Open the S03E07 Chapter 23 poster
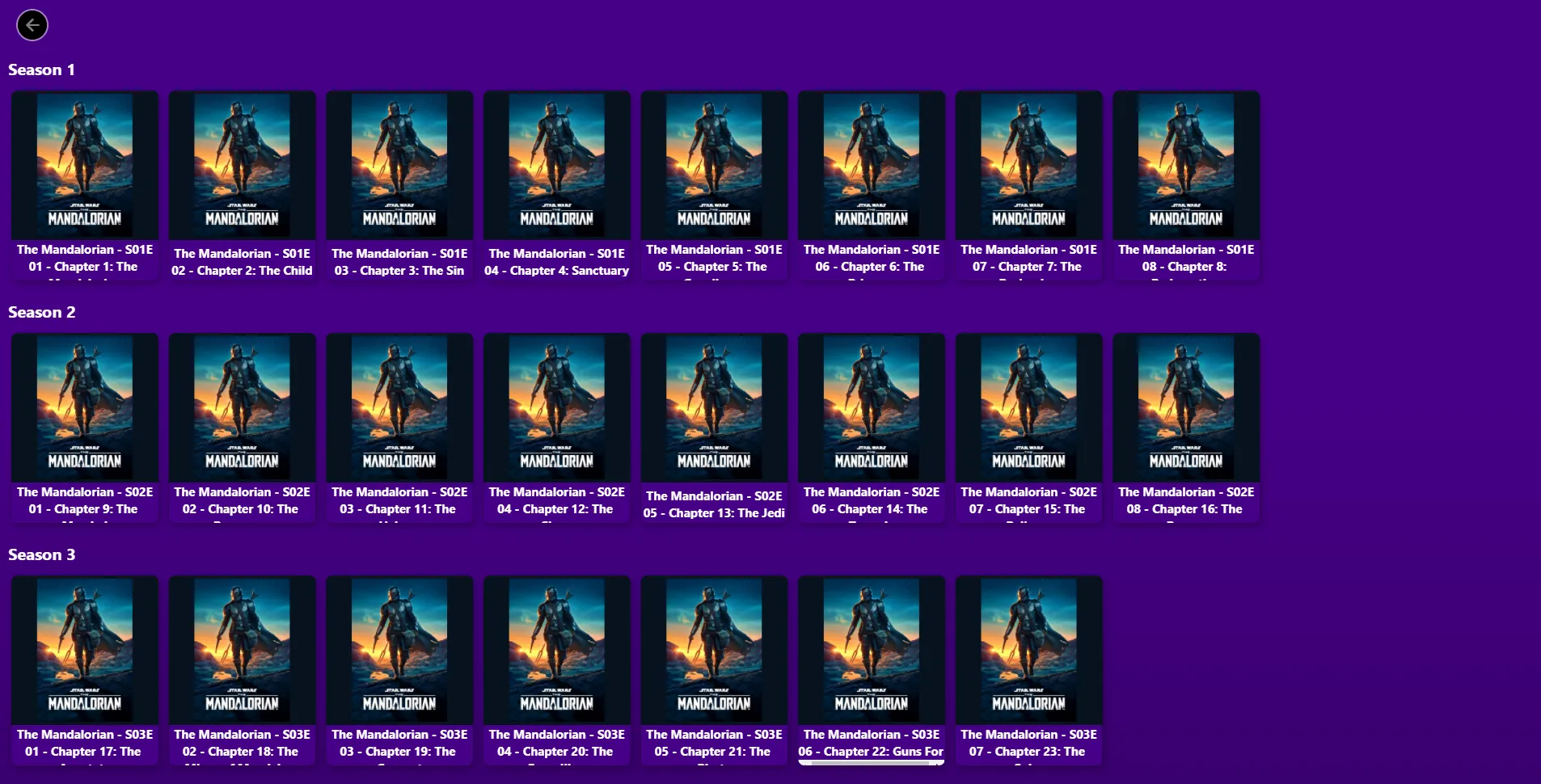Viewport: 1541px width, 784px height. pyautogui.click(x=1028, y=651)
